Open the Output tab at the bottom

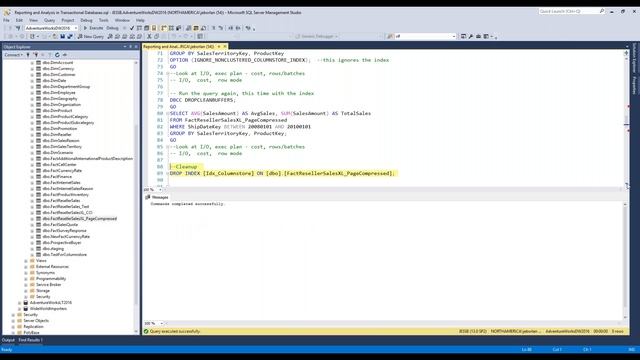point(8,340)
